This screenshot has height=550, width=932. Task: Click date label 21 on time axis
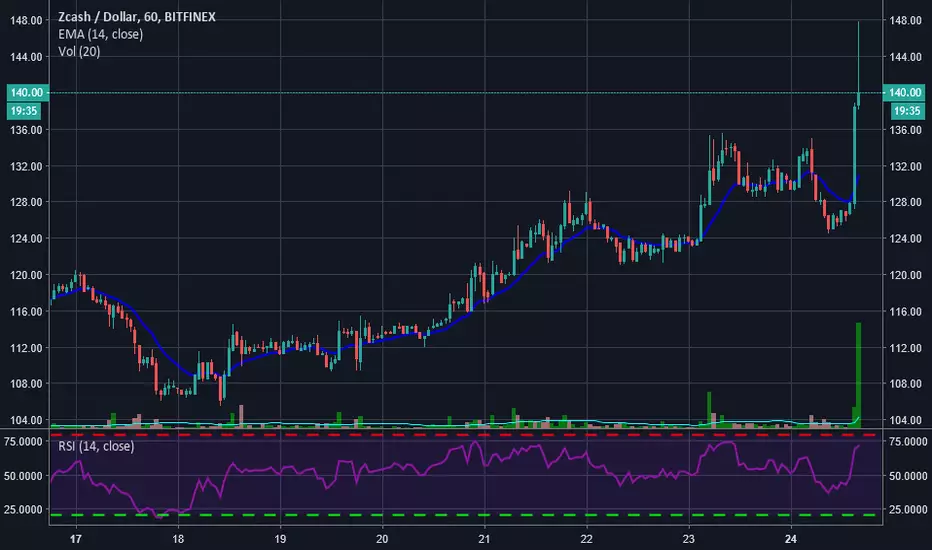click(x=484, y=539)
